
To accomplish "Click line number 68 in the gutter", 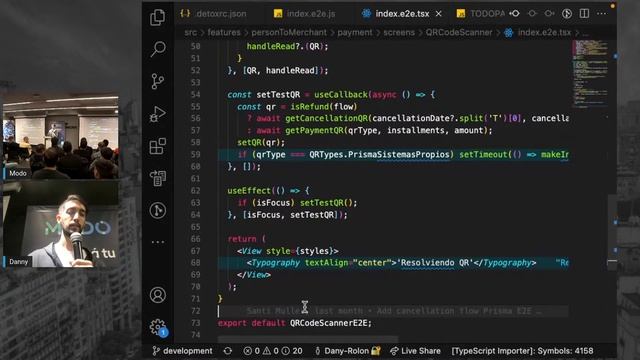I will 196,263.
